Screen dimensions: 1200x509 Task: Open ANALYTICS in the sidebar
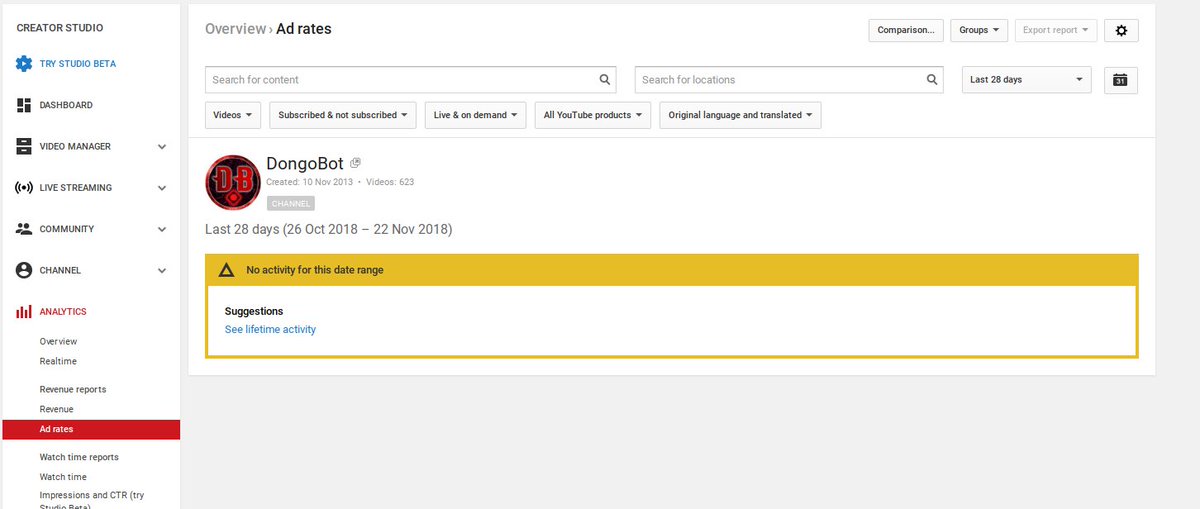63,312
